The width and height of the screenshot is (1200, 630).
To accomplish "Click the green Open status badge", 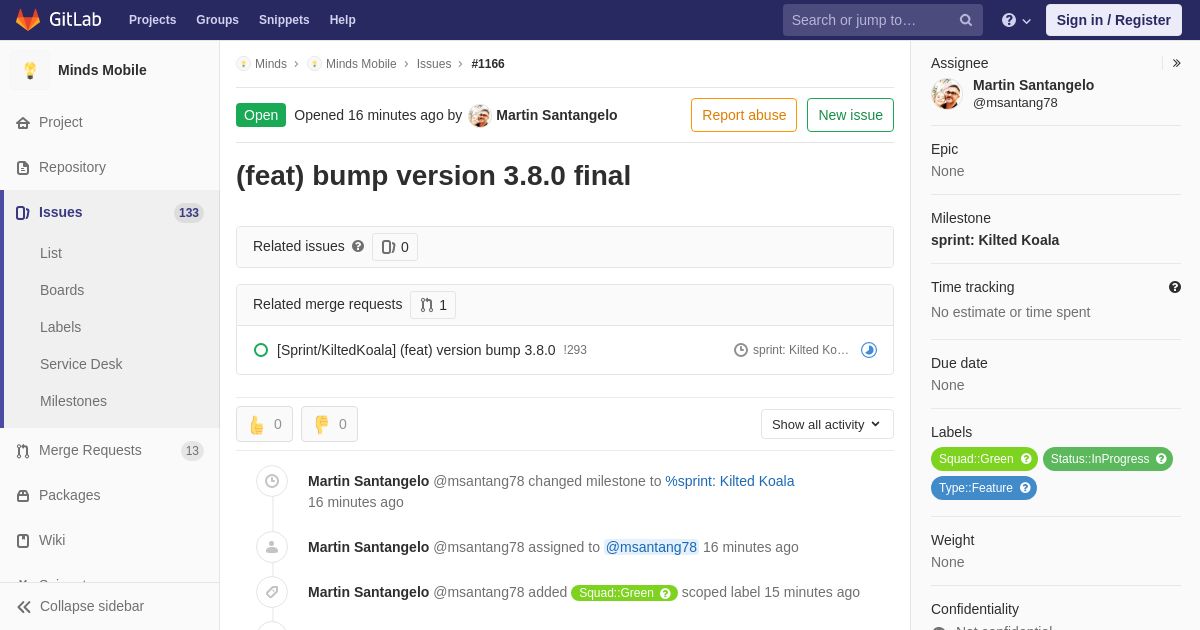I will [261, 115].
